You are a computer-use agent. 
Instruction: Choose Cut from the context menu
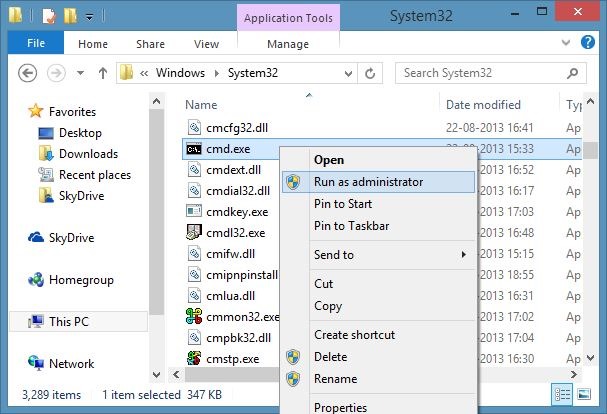[x=378, y=283]
